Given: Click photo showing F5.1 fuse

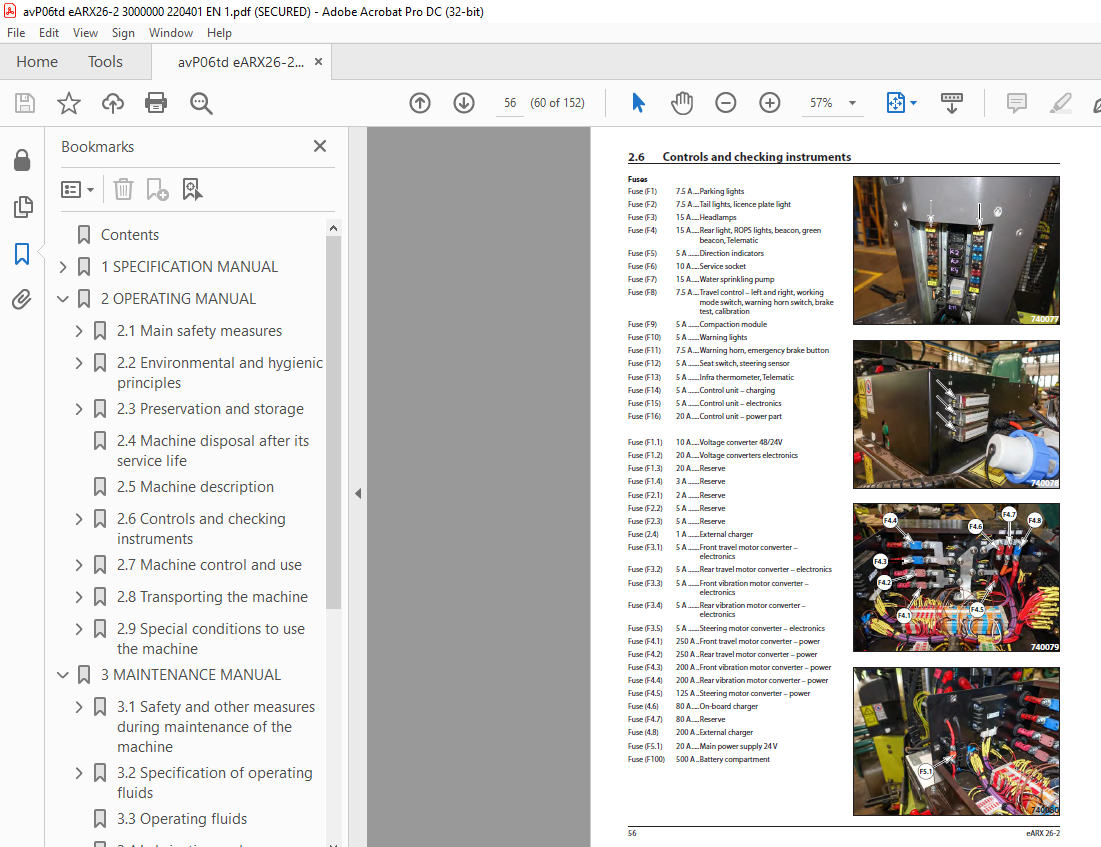Looking at the screenshot, I should (x=956, y=742).
